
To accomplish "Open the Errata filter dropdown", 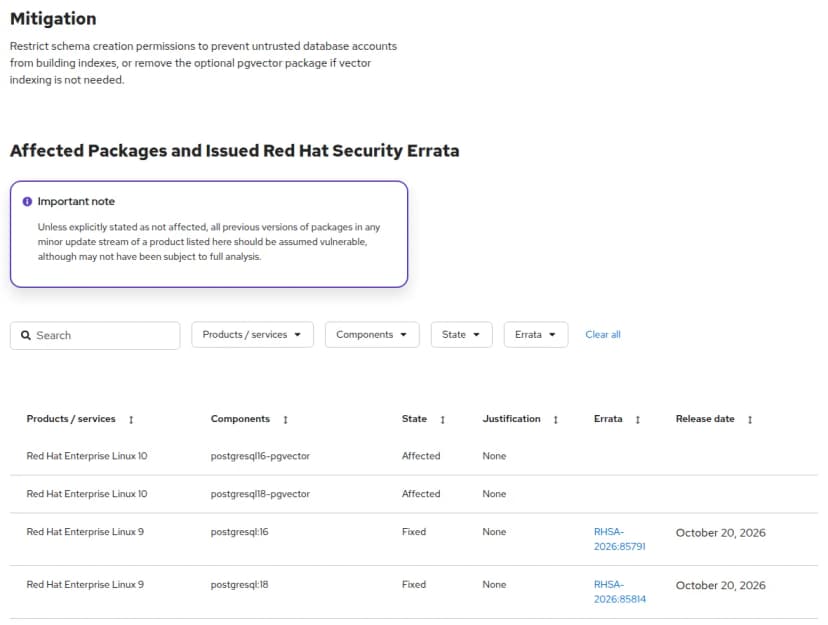I will pyautogui.click(x=536, y=335).
